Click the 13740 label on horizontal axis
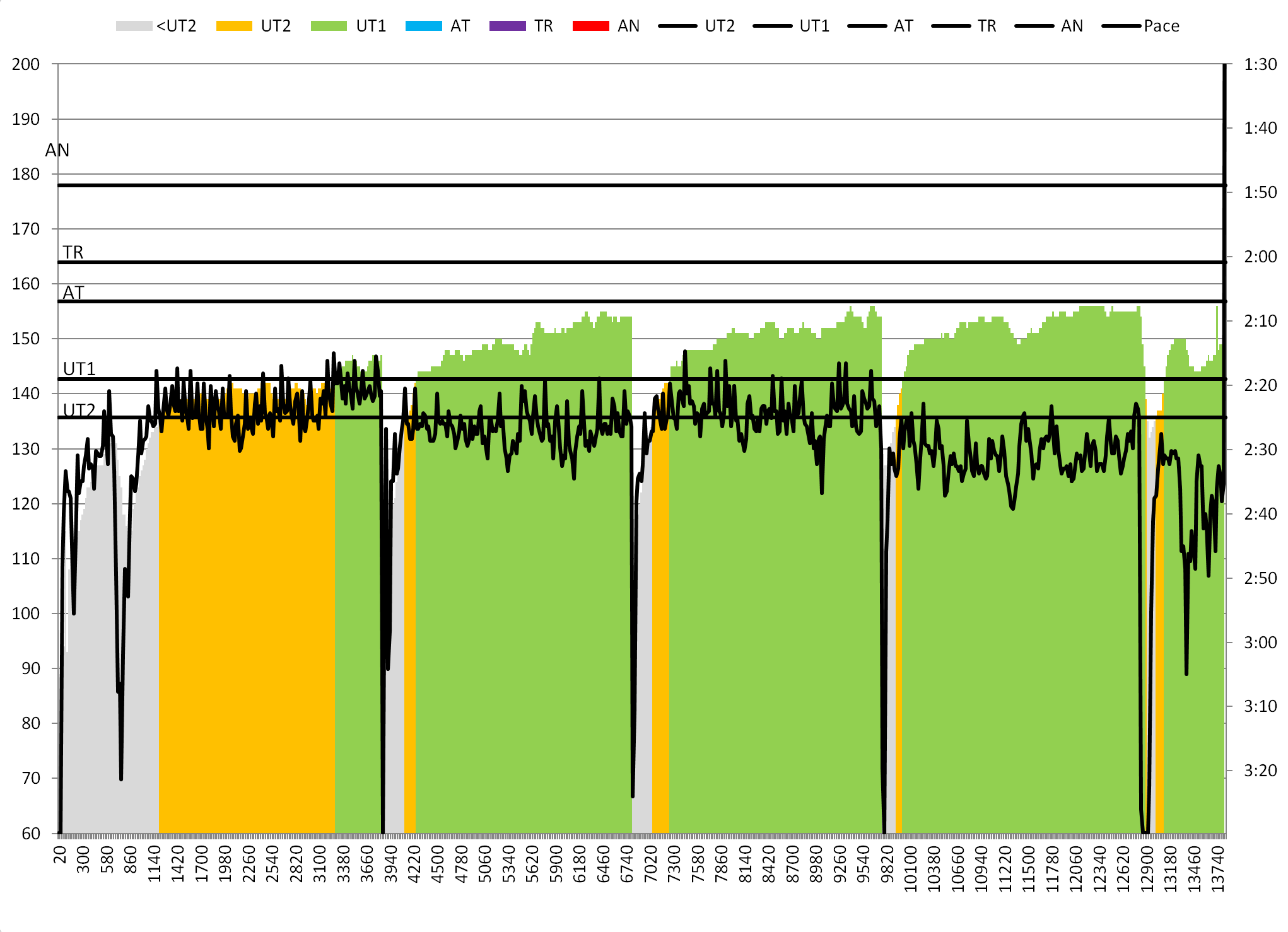The width and height of the screenshot is (1288, 932). [x=1218, y=870]
